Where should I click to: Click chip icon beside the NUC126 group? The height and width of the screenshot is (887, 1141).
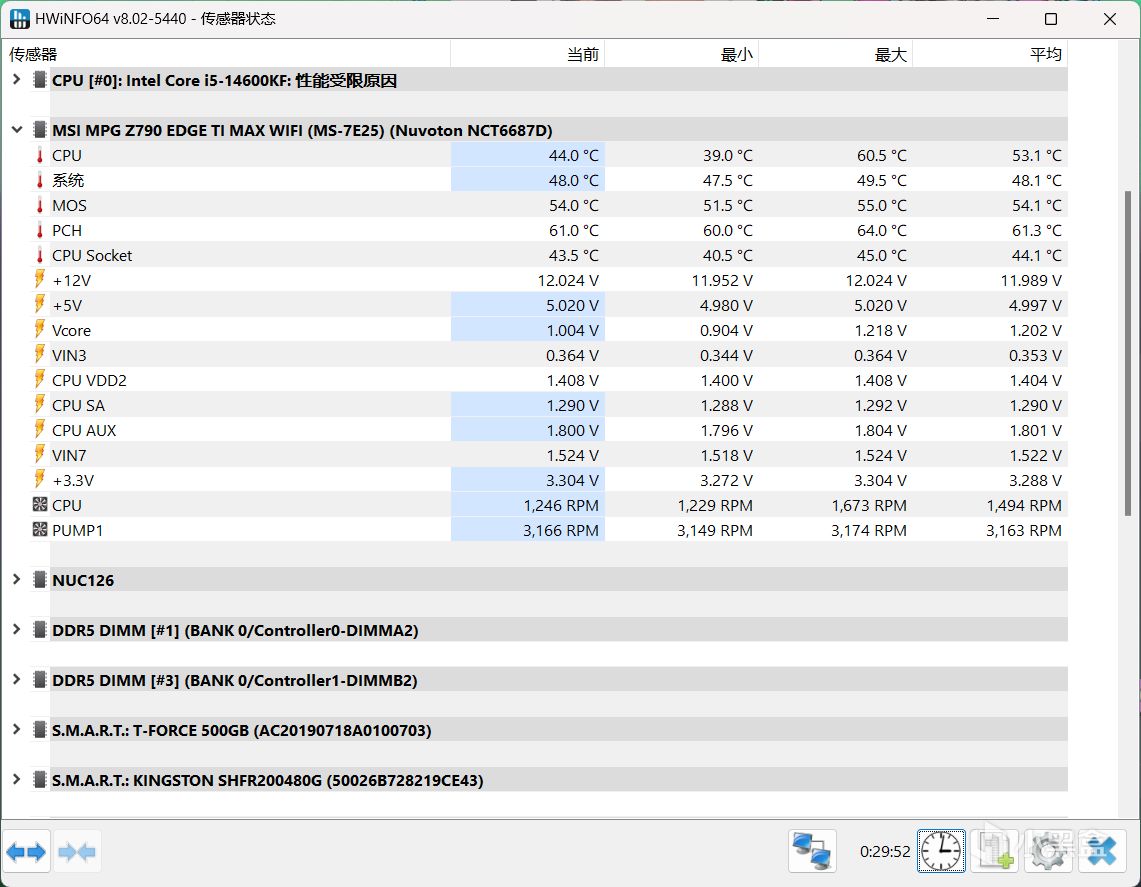click(x=40, y=580)
